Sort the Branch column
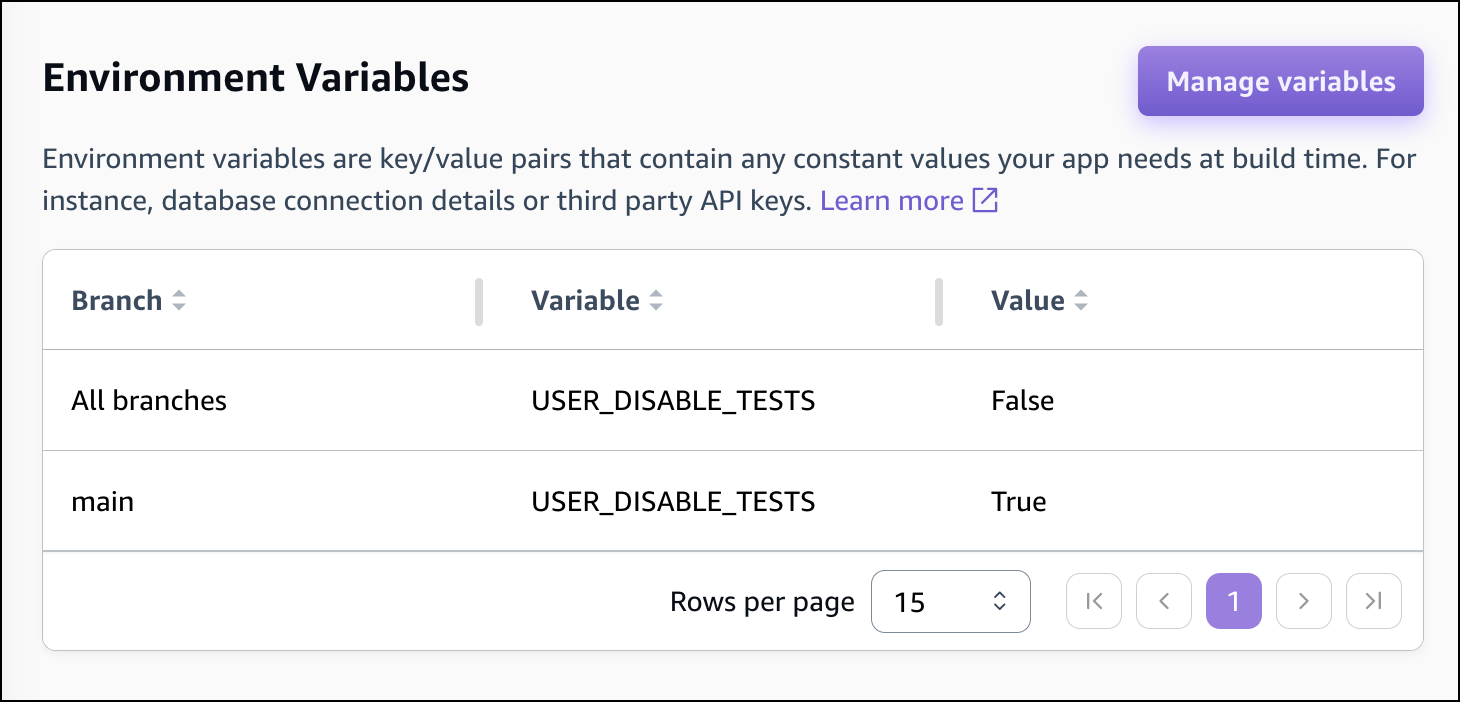The image size is (1460, 702). [x=178, y=300]
